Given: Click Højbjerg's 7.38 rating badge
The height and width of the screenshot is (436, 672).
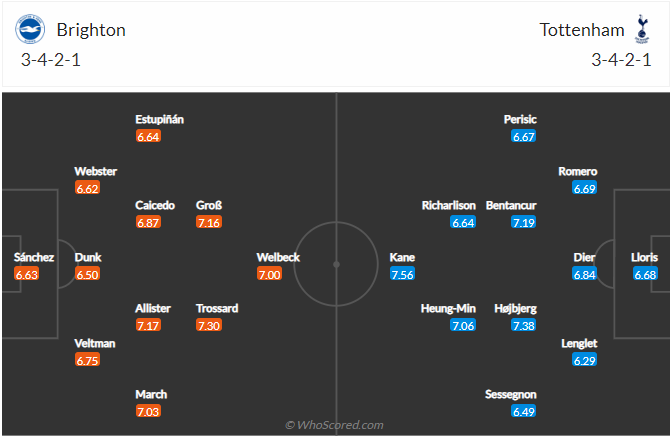Looking at the screenshot, I should pos(524,325).
